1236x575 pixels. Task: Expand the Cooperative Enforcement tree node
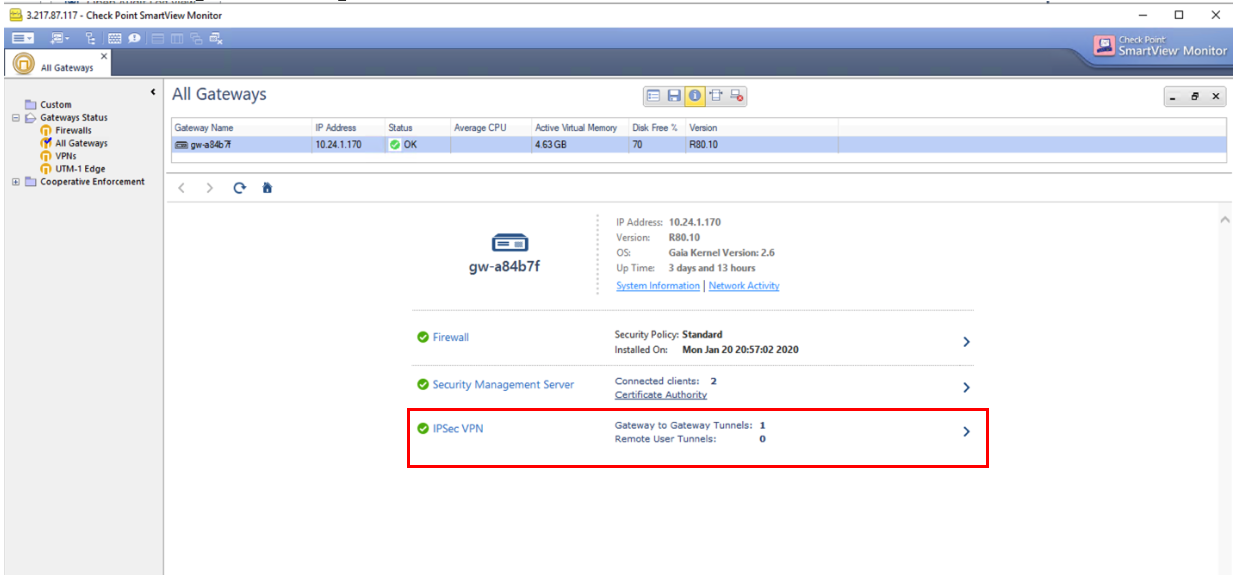(16, 182)
